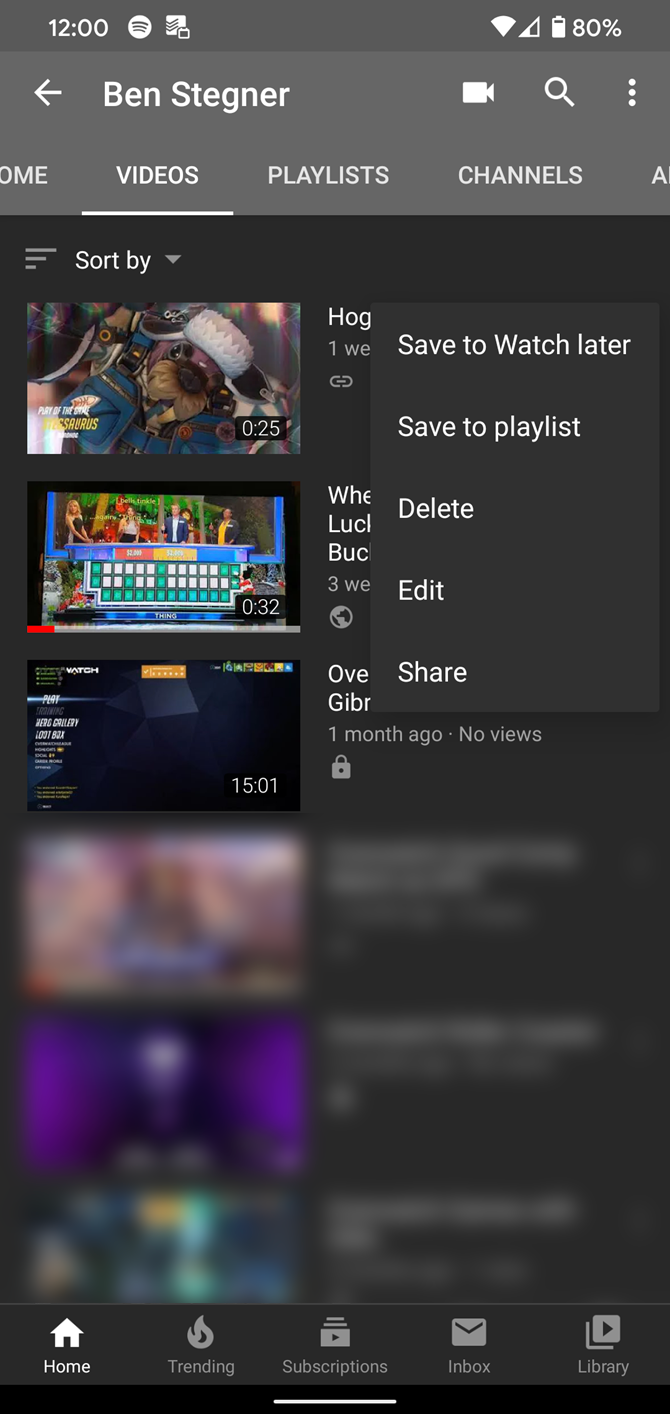The height and width of the screenshot is (1414, 670).
Task: Tap the Ben Stegner channel title
Action: pyautogui.click(x=196, y=94)
